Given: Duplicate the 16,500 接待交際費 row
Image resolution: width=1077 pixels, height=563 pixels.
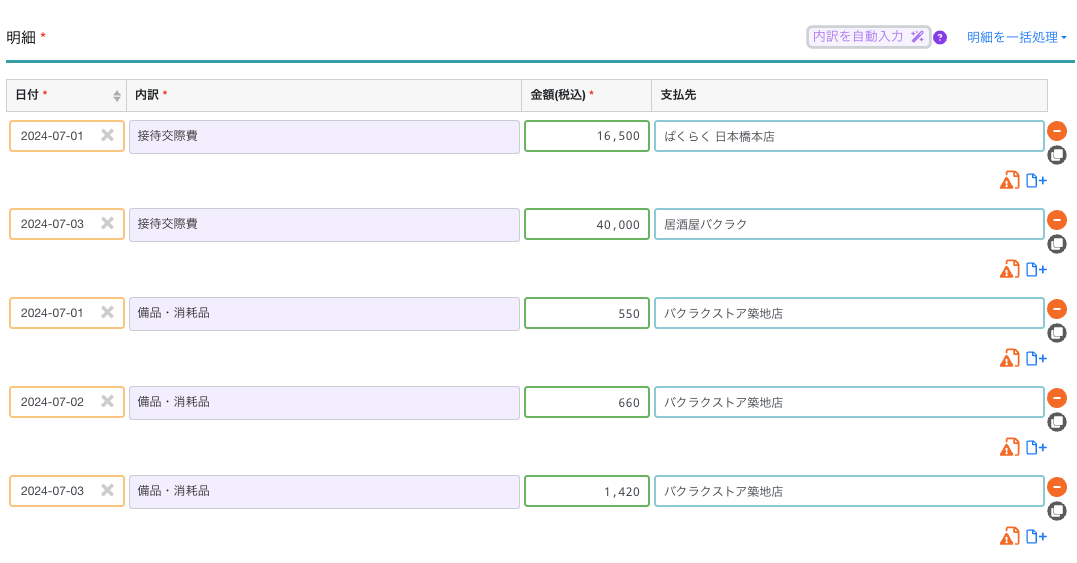Looking at the screenshot, I should [1057, 155].
